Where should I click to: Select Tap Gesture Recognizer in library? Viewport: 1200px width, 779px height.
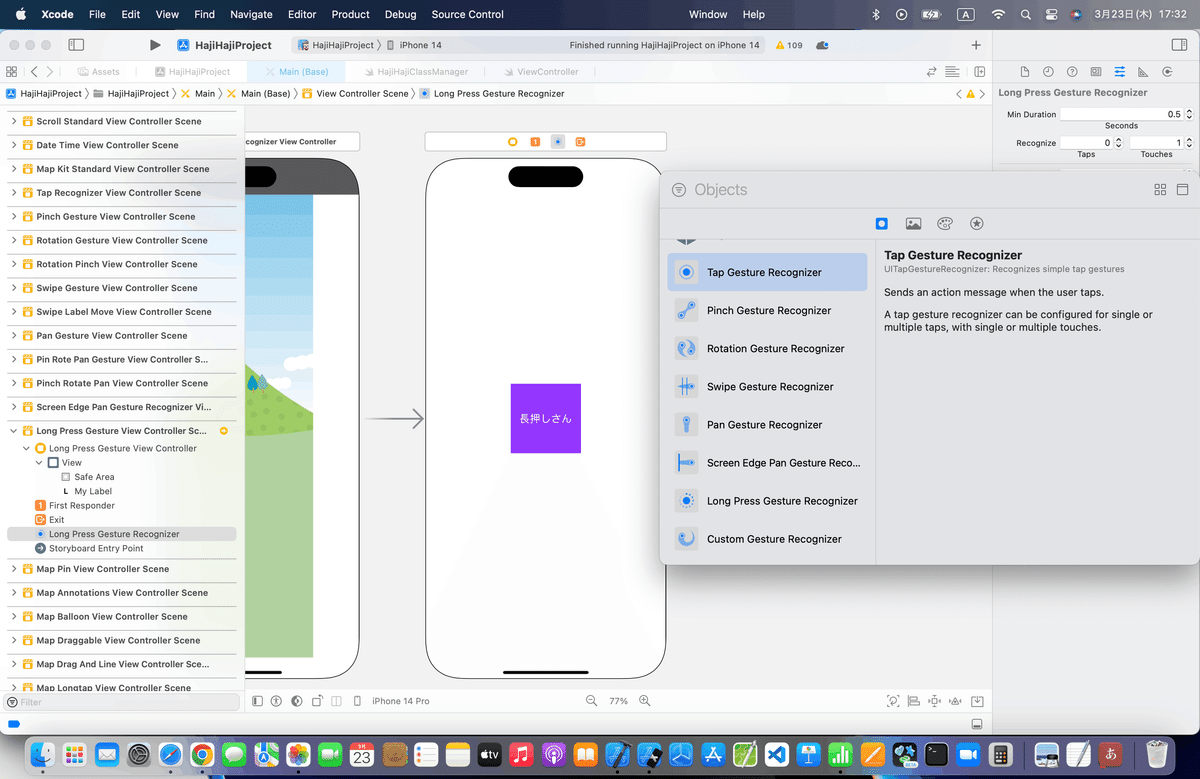point(767,272)
